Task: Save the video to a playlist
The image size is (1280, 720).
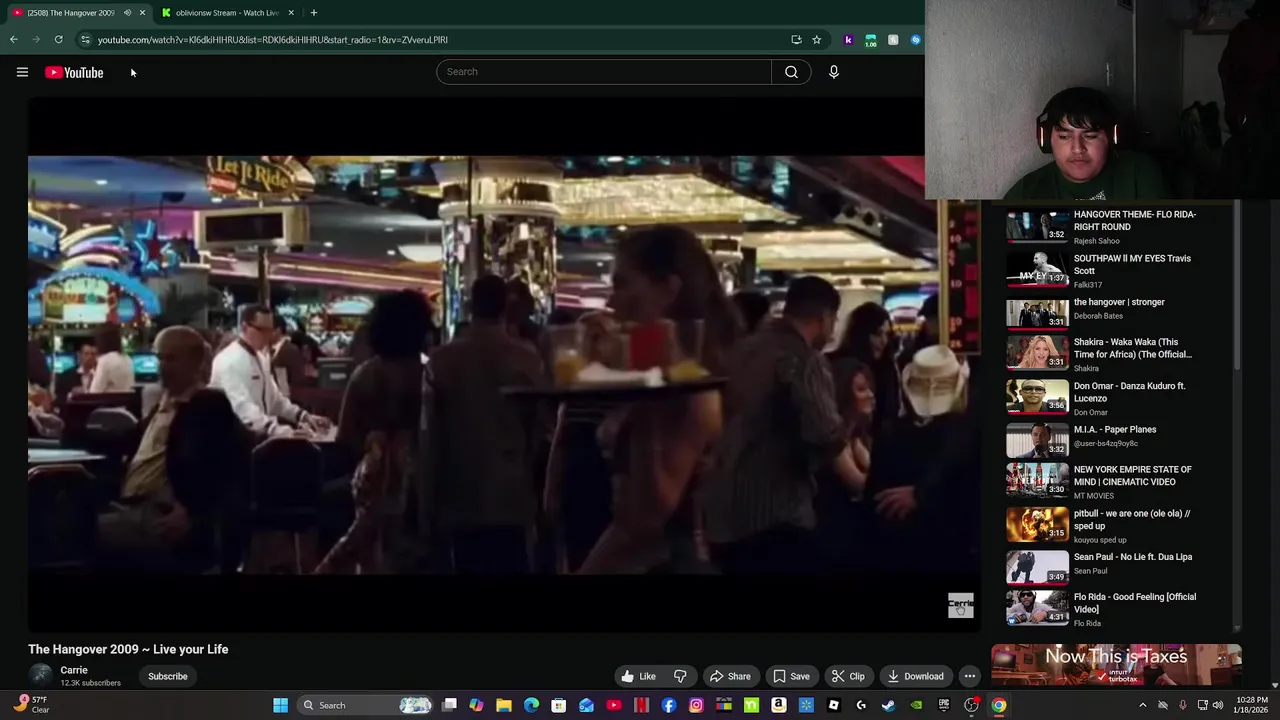Action: (791, 676)
